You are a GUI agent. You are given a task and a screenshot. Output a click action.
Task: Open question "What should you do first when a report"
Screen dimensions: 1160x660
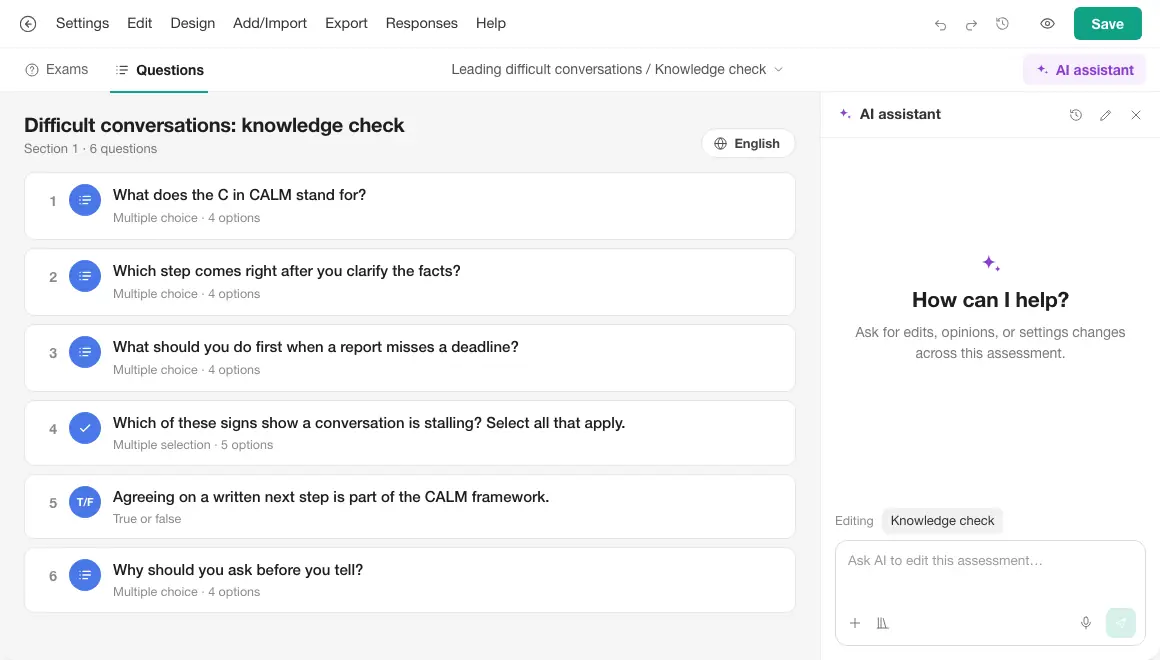[x=410, y=358]
